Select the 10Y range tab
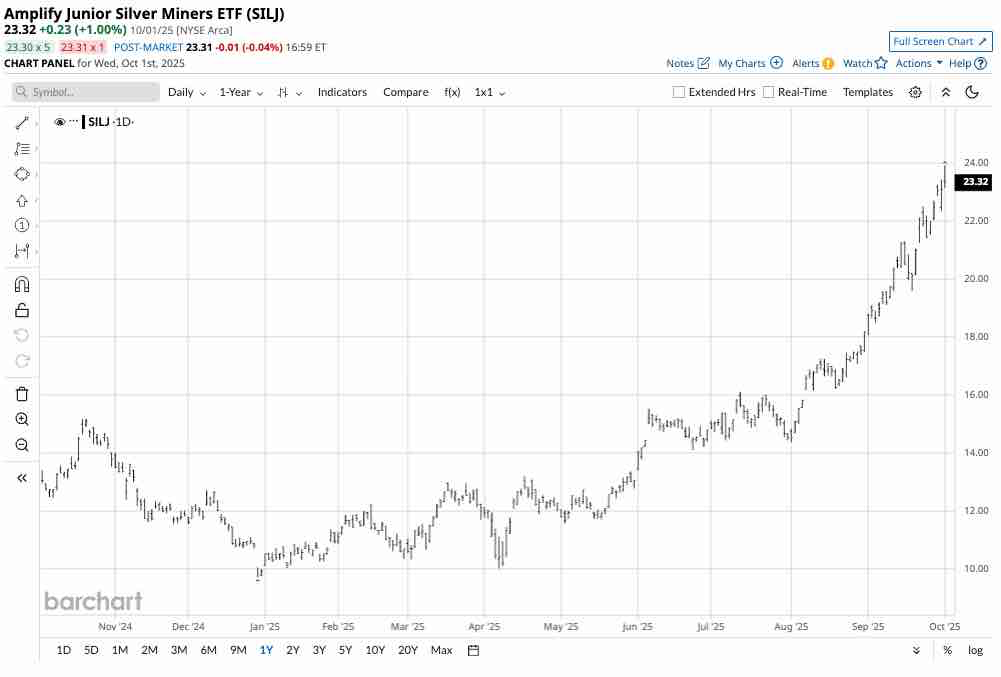Image resolution: width=1001 pixels, height=677 pixels. coord(375,650)
